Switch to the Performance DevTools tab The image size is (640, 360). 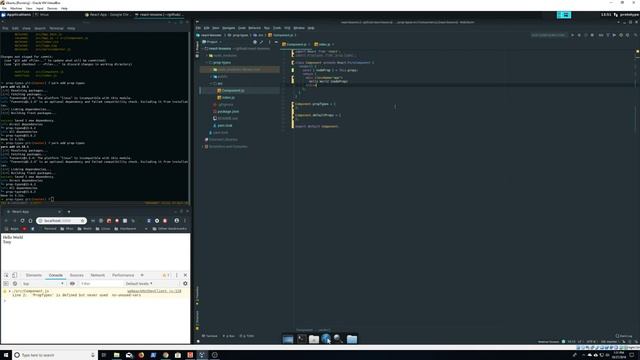(123, 276)
